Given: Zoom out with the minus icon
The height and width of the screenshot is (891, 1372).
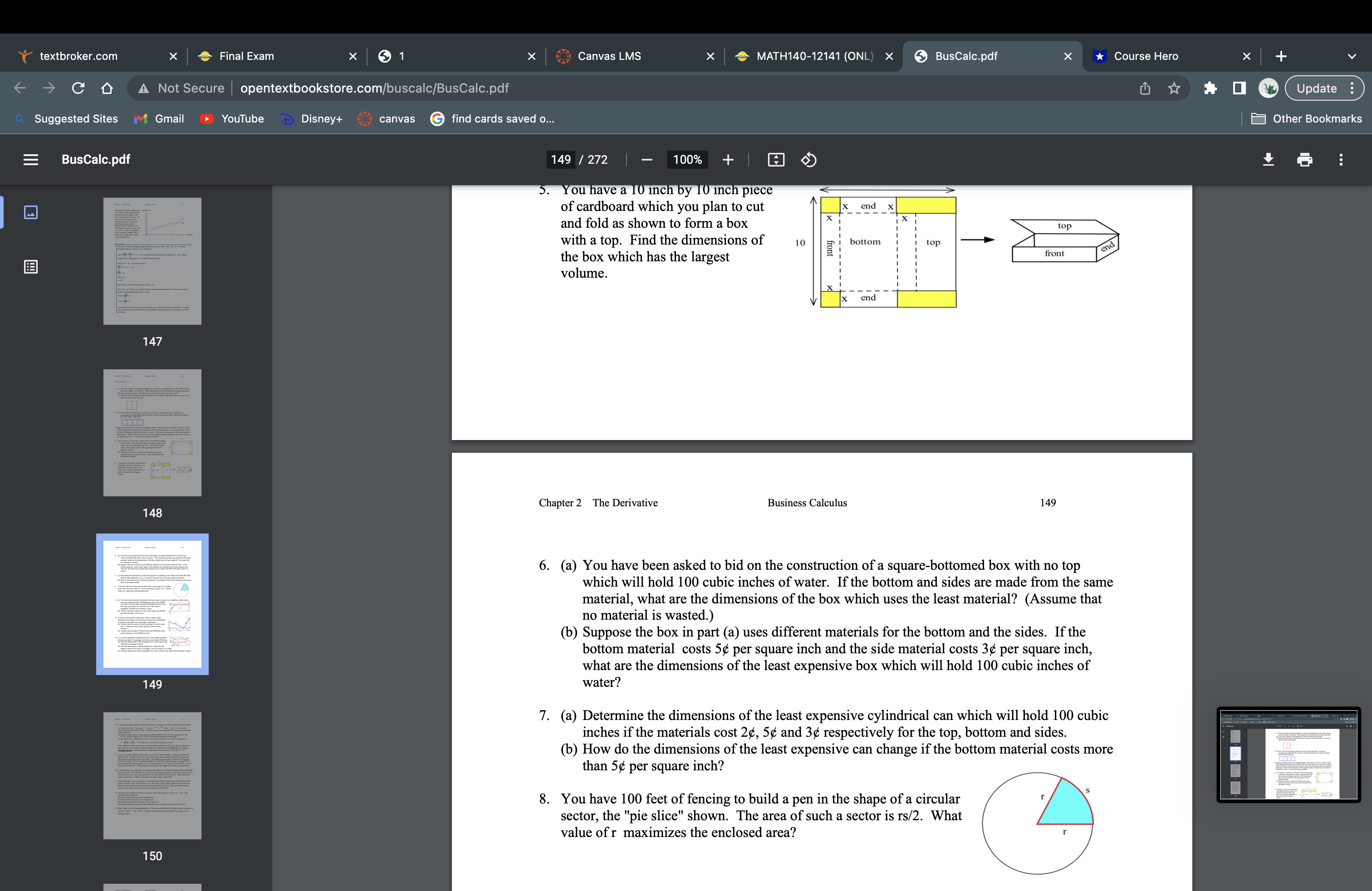Looking at the screenshot, I should click(x=647, y=160).
